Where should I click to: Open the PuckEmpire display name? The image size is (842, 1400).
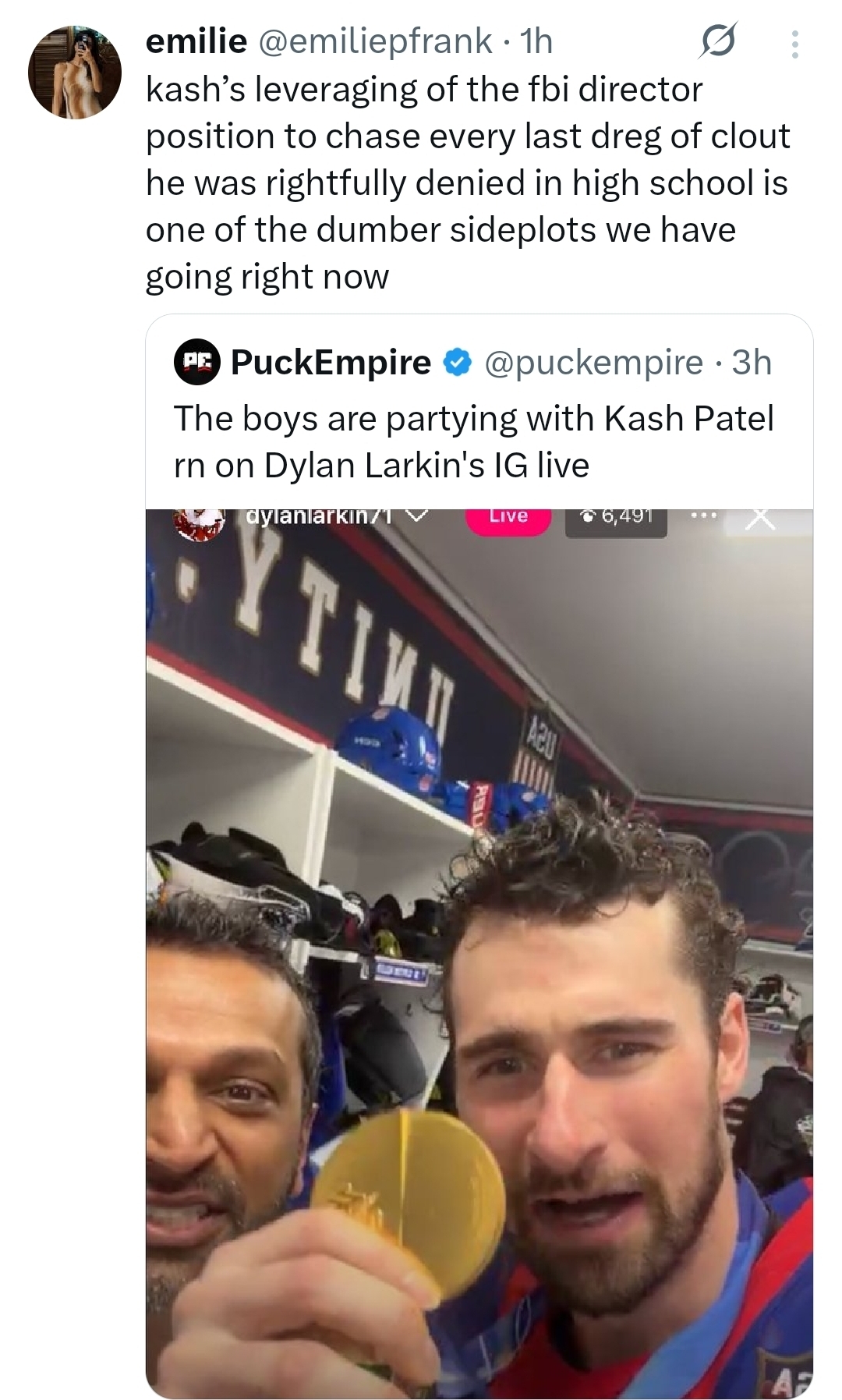(331, 363)
